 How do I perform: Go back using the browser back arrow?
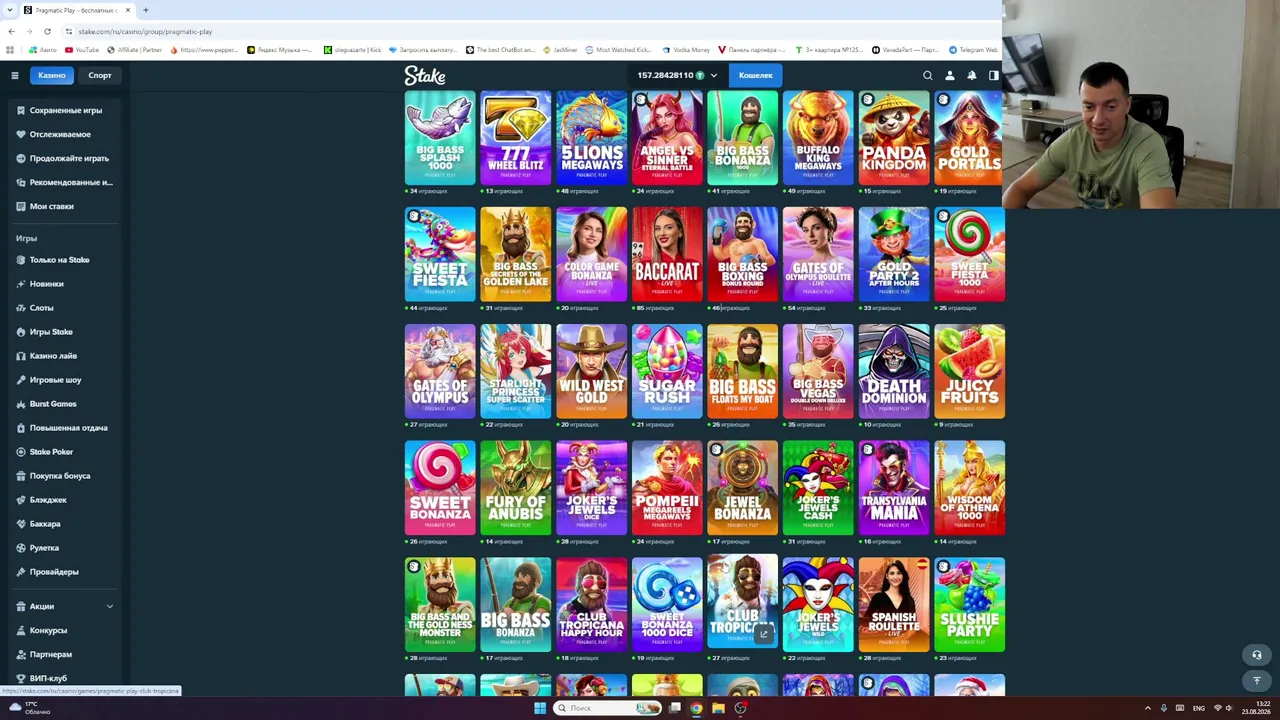[x=11, y=31]
